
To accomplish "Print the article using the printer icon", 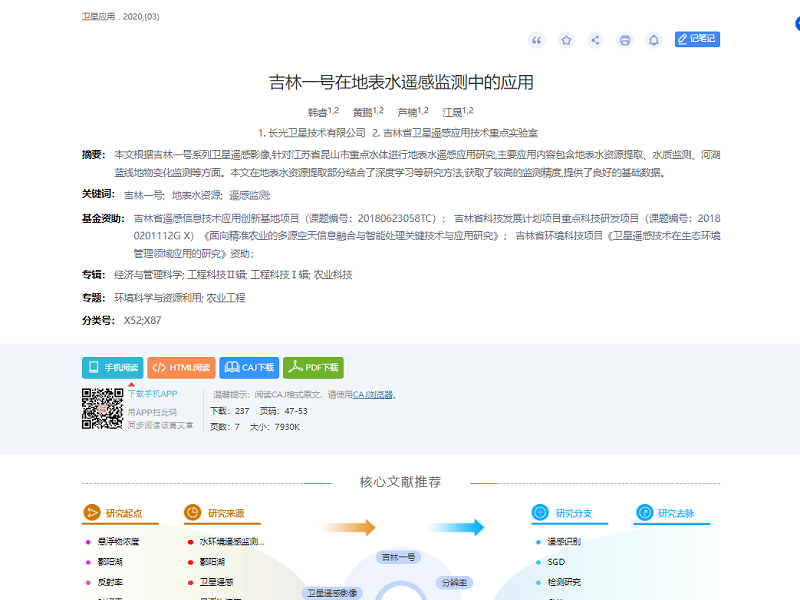I will tap(625, 40).
